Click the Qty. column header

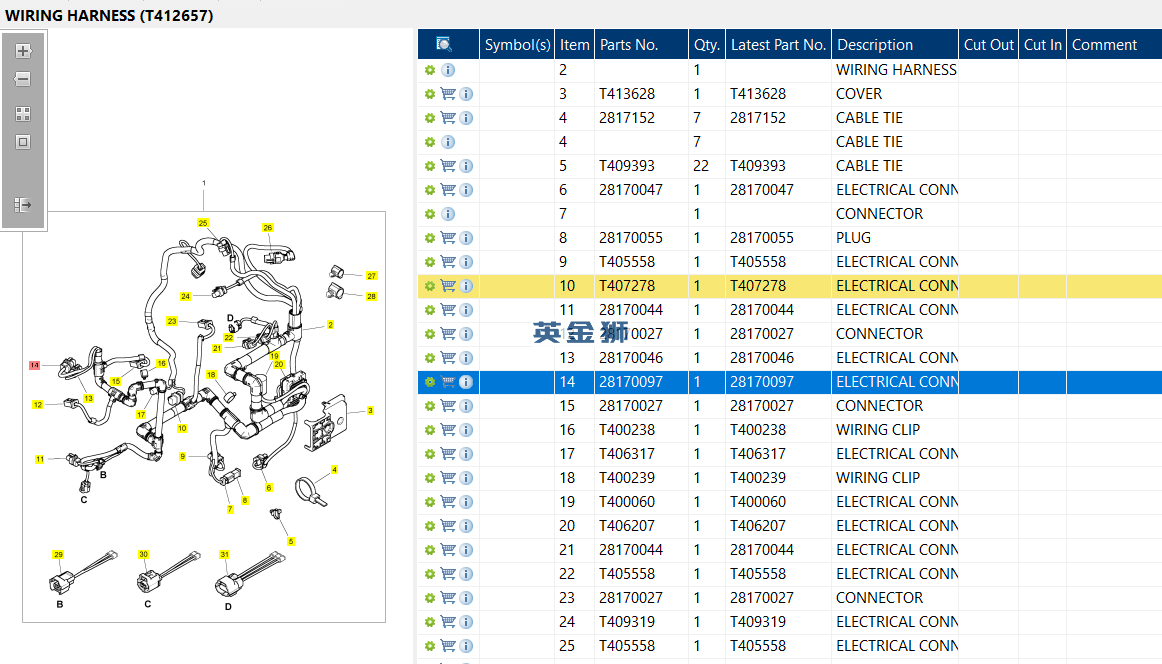tap(706, 45)
